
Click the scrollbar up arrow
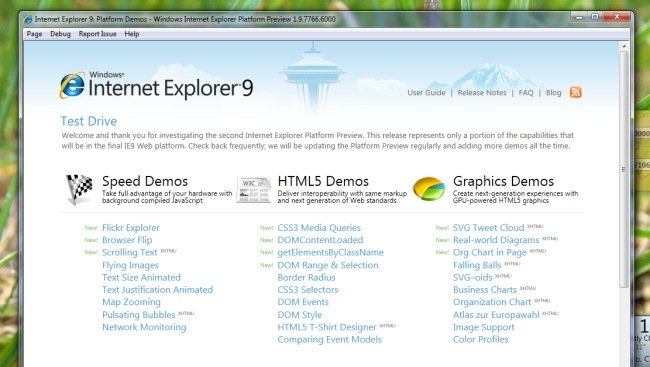(x=624, y=46)
